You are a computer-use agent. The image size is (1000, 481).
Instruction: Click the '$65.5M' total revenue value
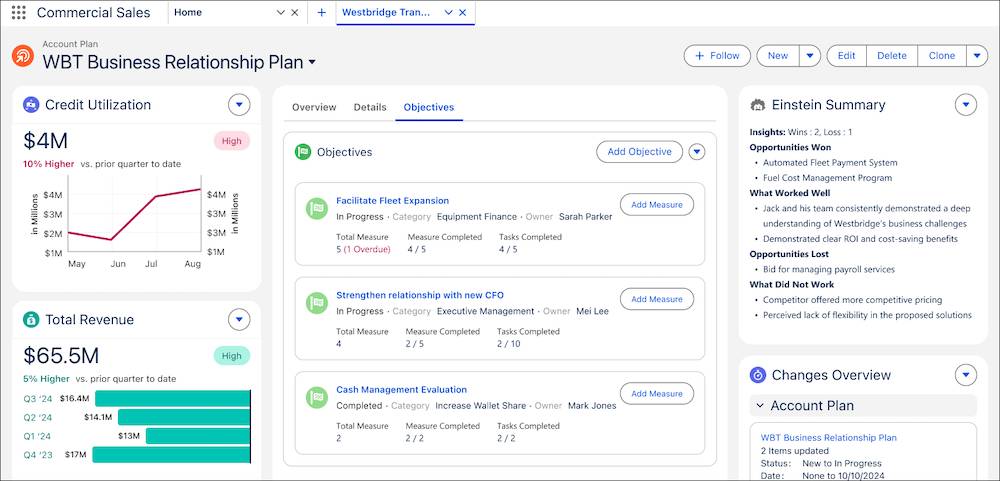(x=61, y=355)
